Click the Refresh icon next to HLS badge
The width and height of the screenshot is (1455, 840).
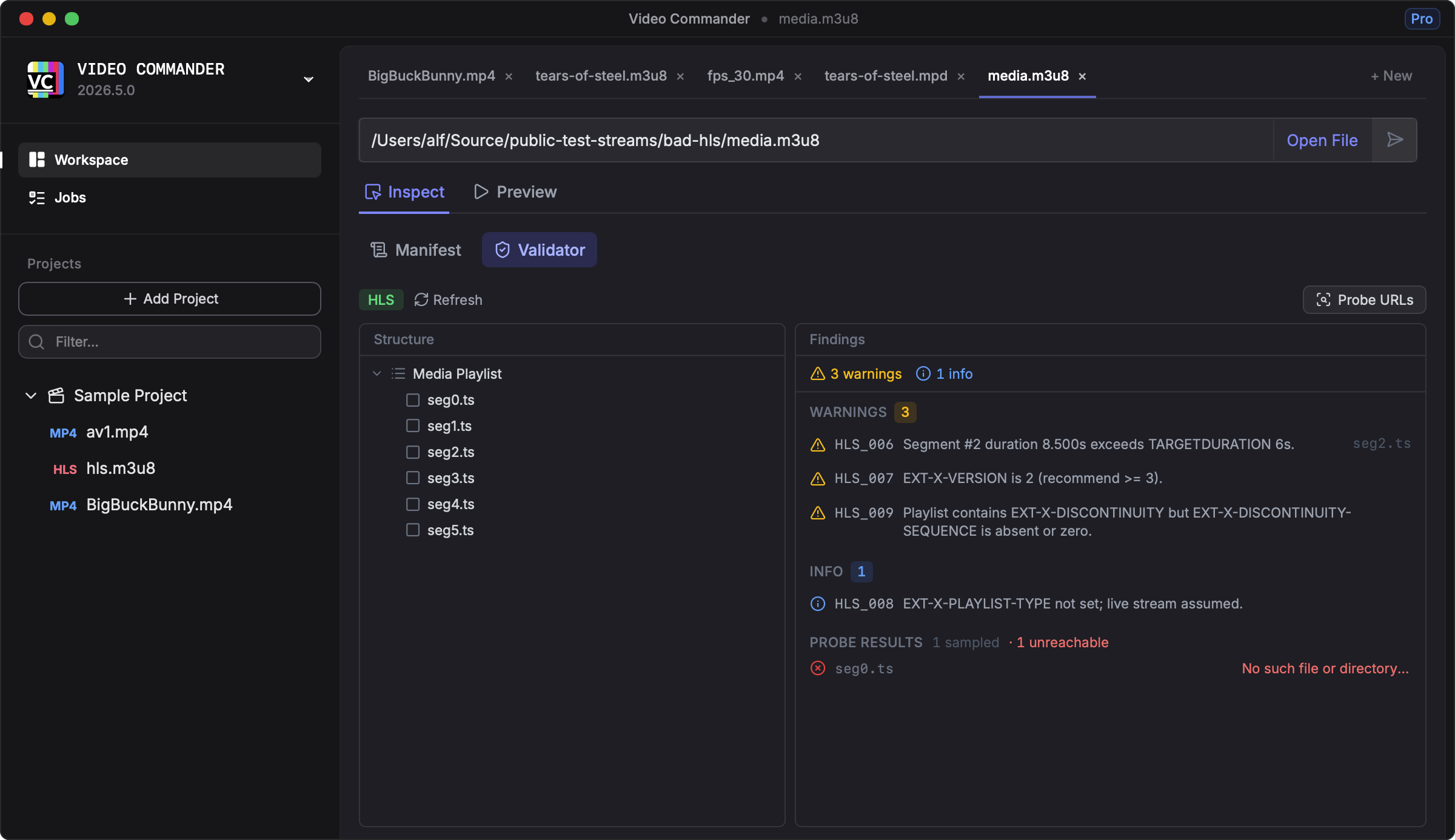pos(421,299)
